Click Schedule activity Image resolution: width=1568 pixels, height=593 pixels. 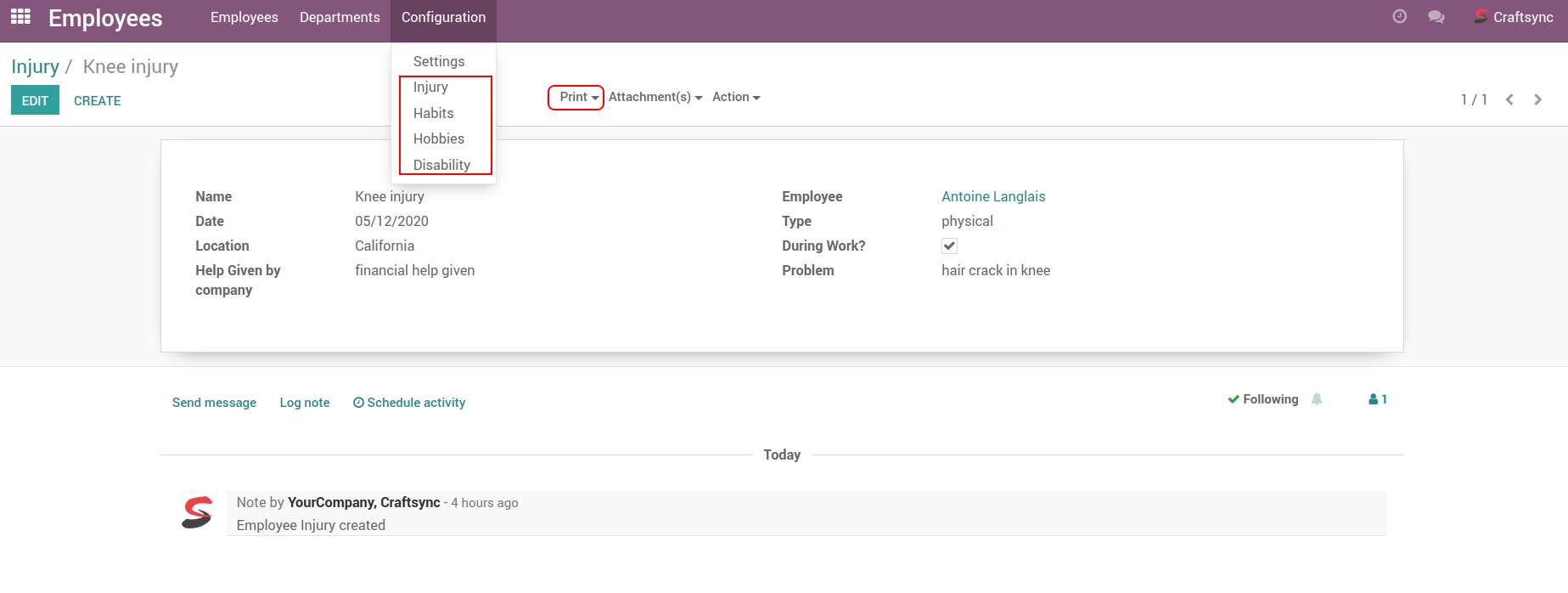409,403
